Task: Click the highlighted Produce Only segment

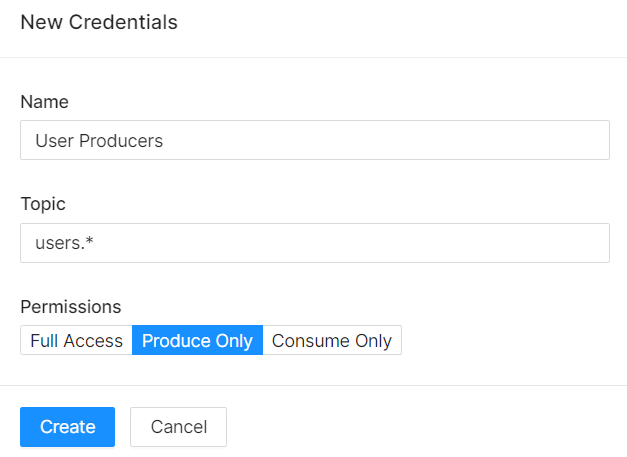Action: [x=198, y=340]
